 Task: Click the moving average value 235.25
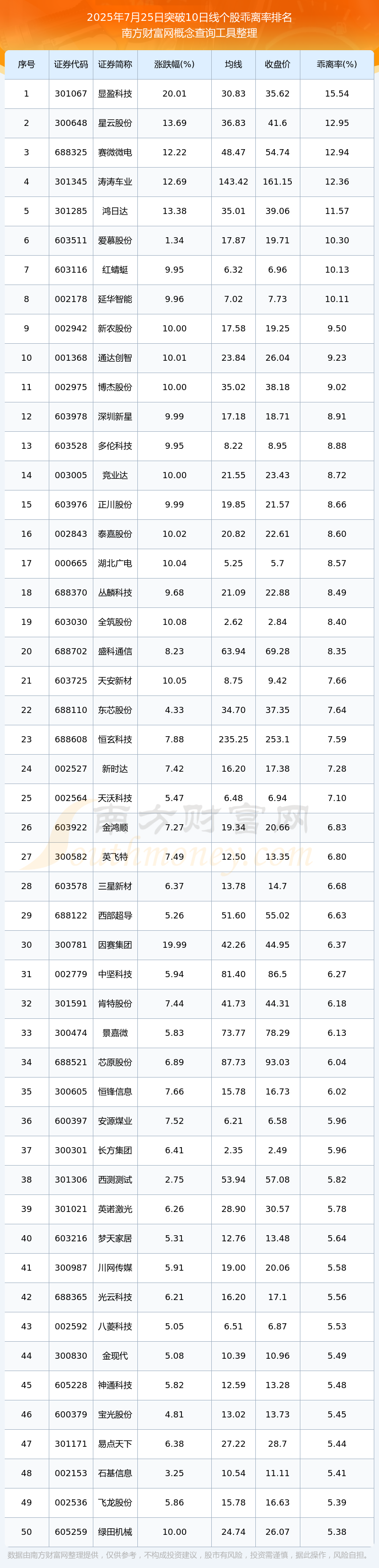point(234,739)
